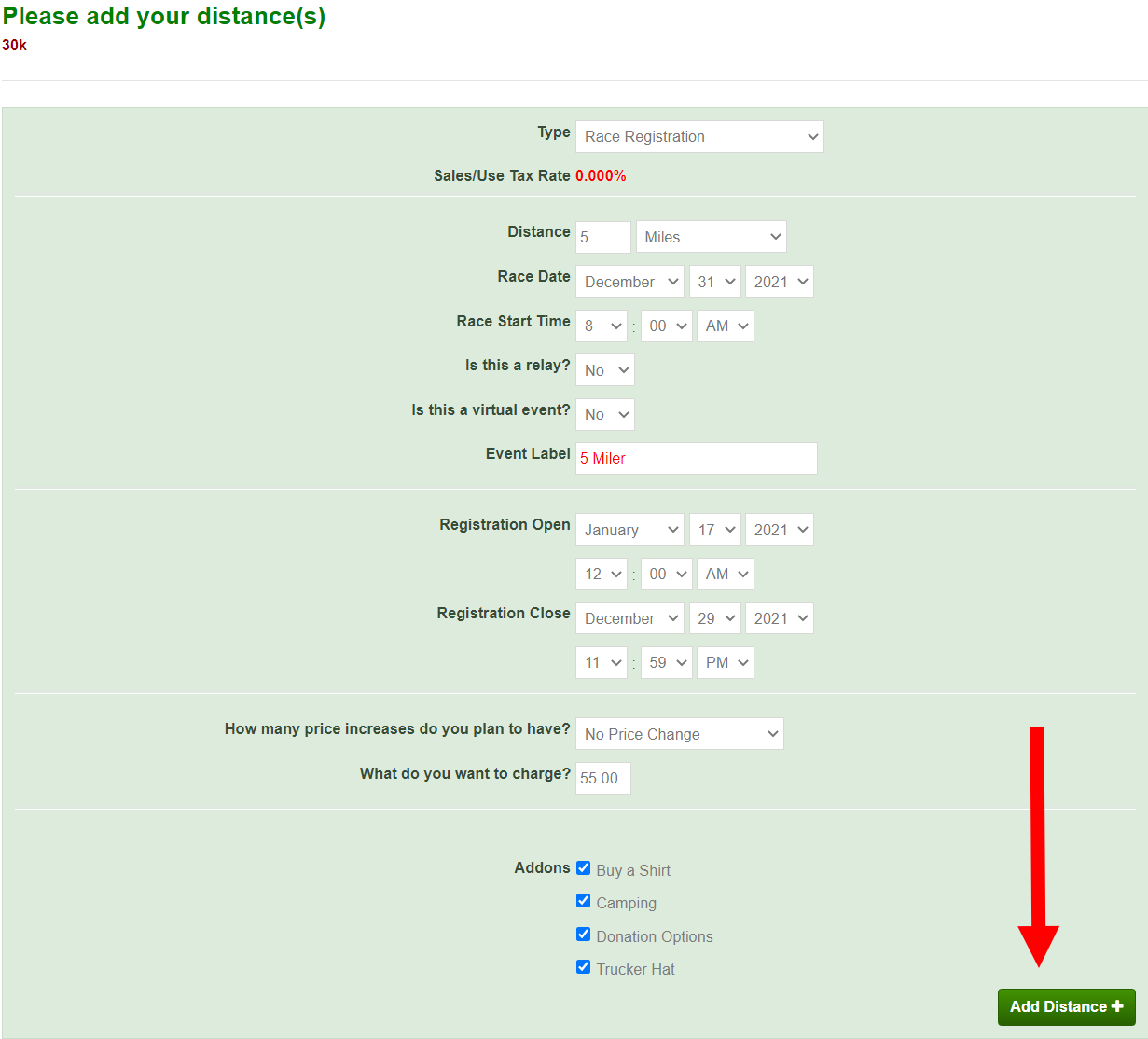
Task: Toggle the Donation Options checkbox
Action: pyautogui.click(x=584, y=935)
